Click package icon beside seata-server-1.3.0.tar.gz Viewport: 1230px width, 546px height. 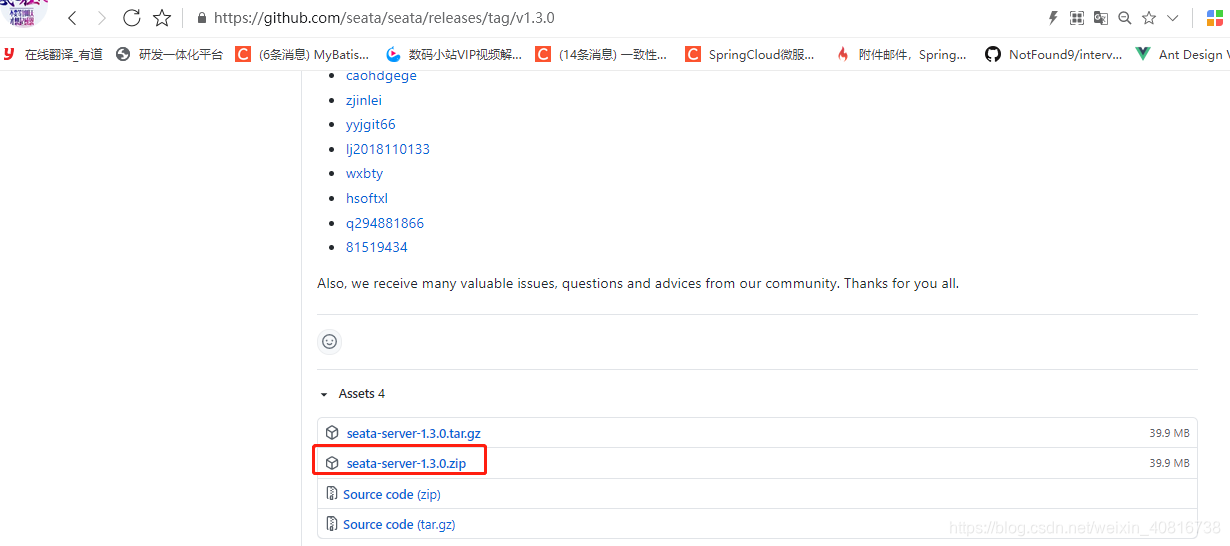click(x=332, y=433)
